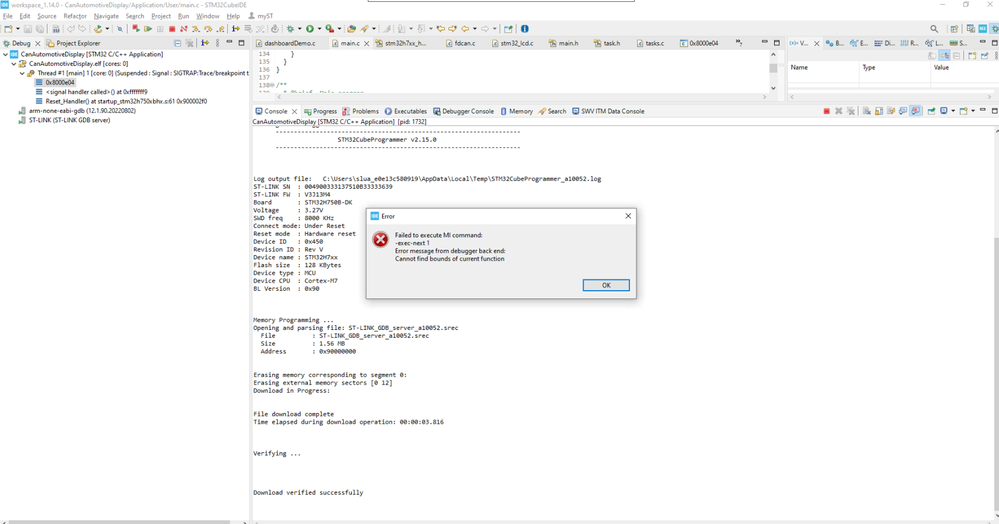Switch to Device Configuration MX perspective icon
This screenshot has height=524, width=999.
tap(982, 29)
